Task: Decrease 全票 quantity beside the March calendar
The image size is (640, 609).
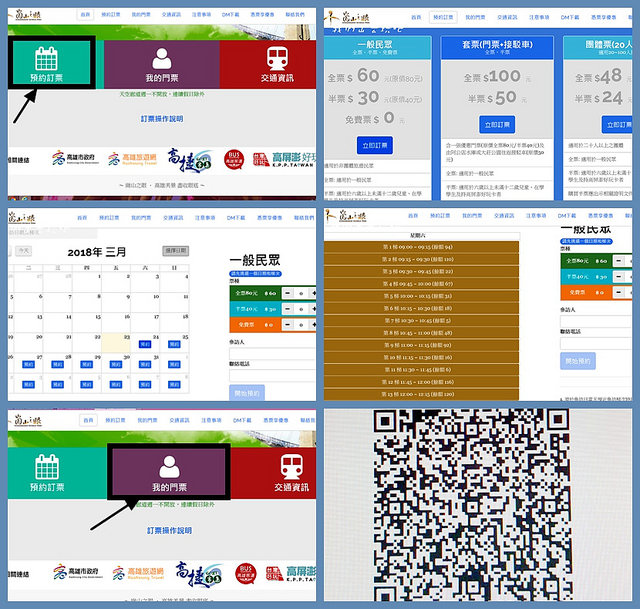Action: [x=288, y=292]
